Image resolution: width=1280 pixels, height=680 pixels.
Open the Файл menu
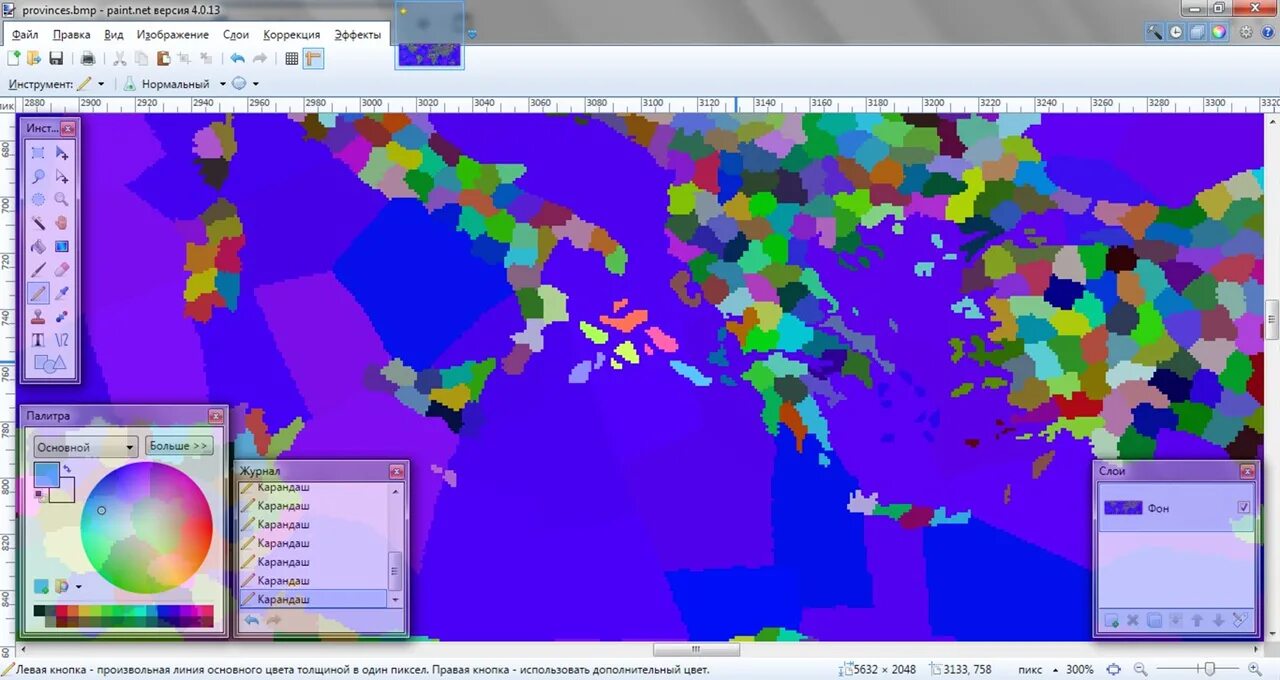pos(25,34)
